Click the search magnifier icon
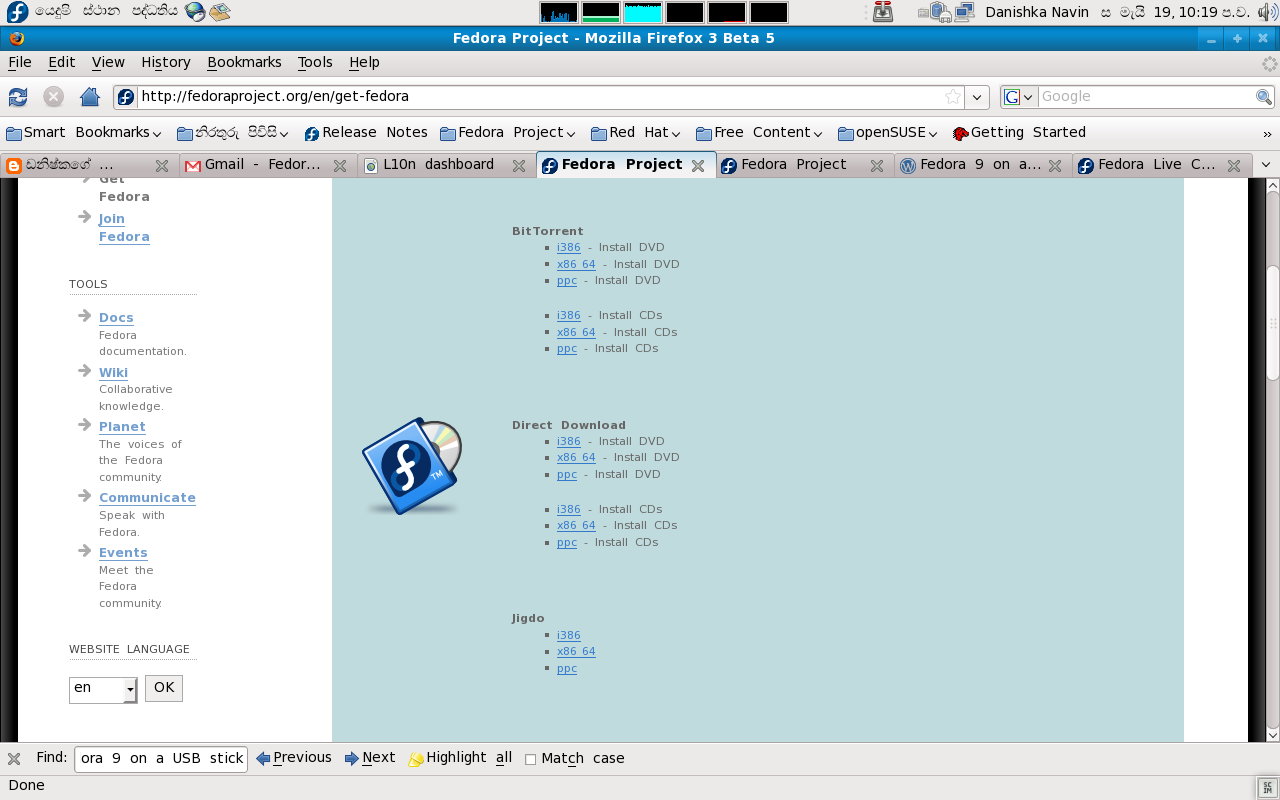 coord(1264,97)
